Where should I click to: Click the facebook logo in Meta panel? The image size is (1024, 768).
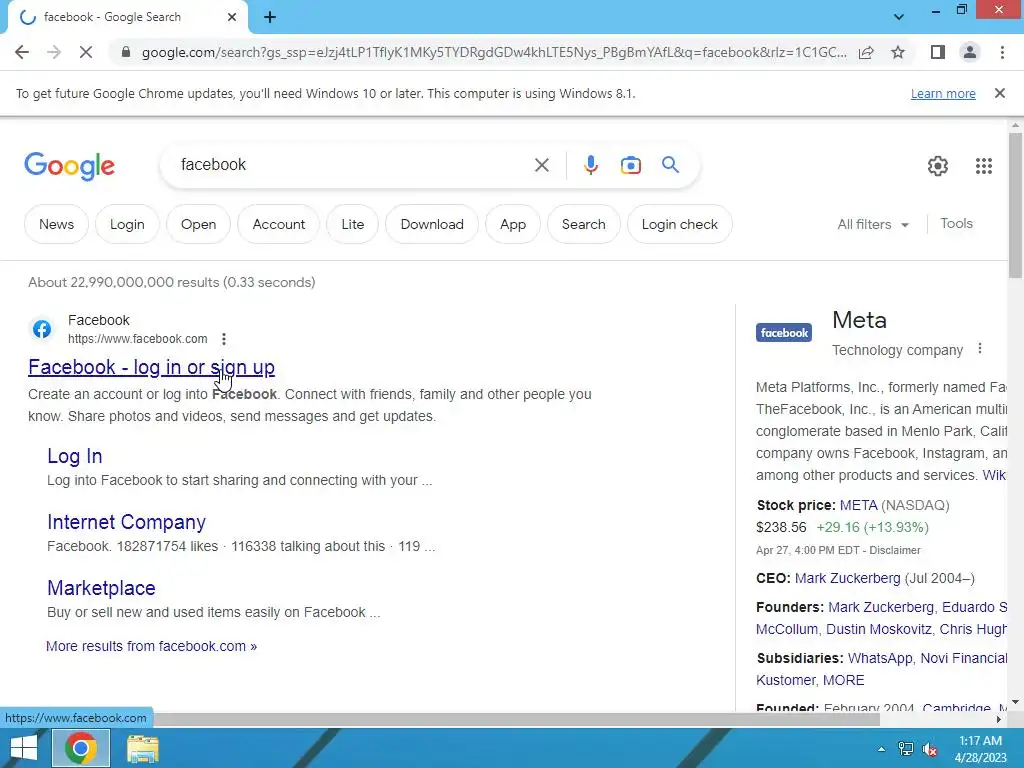(x=784, y=332)
